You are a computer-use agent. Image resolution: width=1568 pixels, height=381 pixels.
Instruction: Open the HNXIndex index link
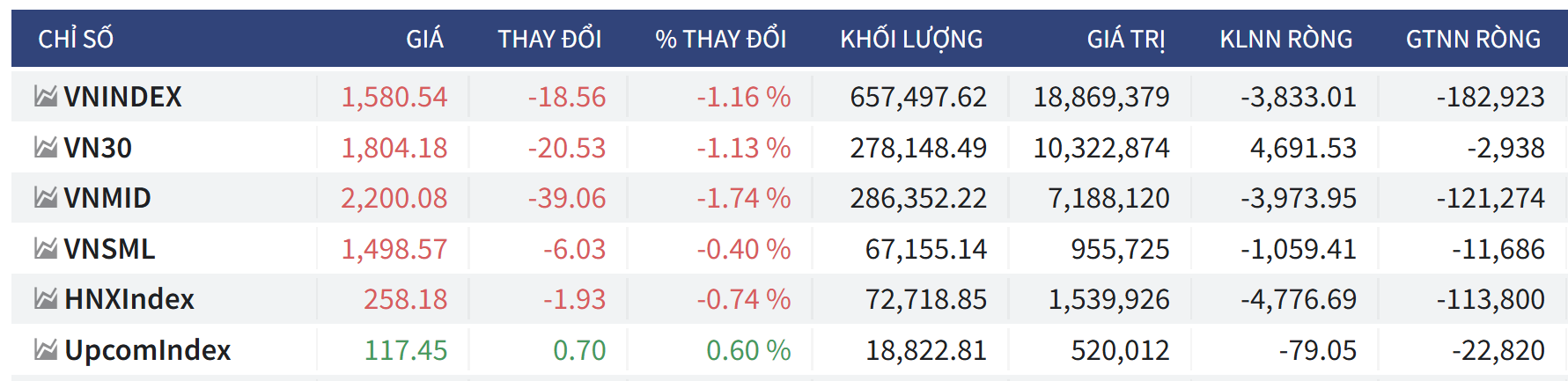(x=129, y=299)
